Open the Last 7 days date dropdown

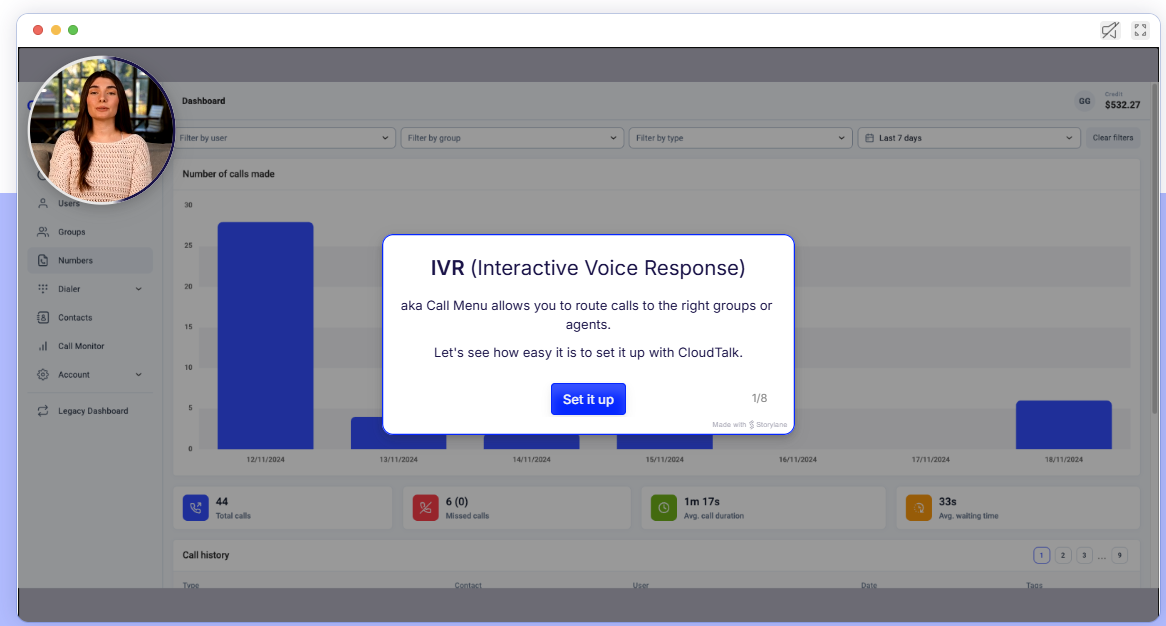tap(968, 138)
